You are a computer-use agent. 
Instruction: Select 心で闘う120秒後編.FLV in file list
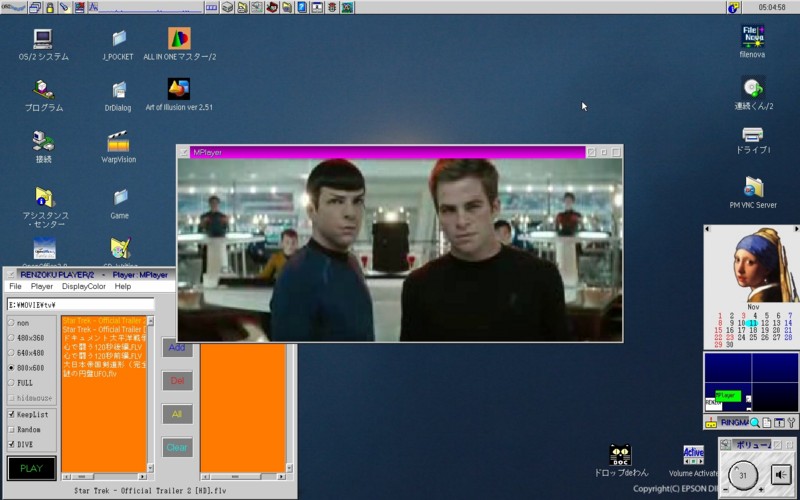click(x=102, y=347)
